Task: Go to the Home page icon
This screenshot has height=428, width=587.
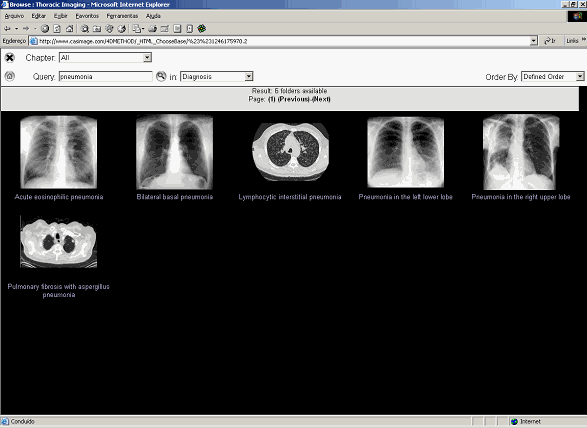Action: [69, 28]
